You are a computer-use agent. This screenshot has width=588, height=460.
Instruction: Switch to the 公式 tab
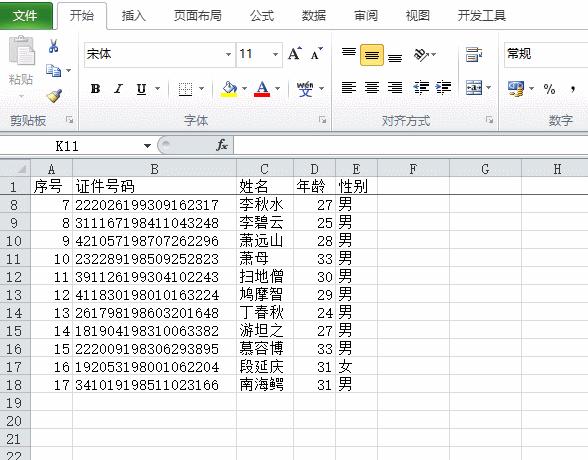(x=262, y=16)
